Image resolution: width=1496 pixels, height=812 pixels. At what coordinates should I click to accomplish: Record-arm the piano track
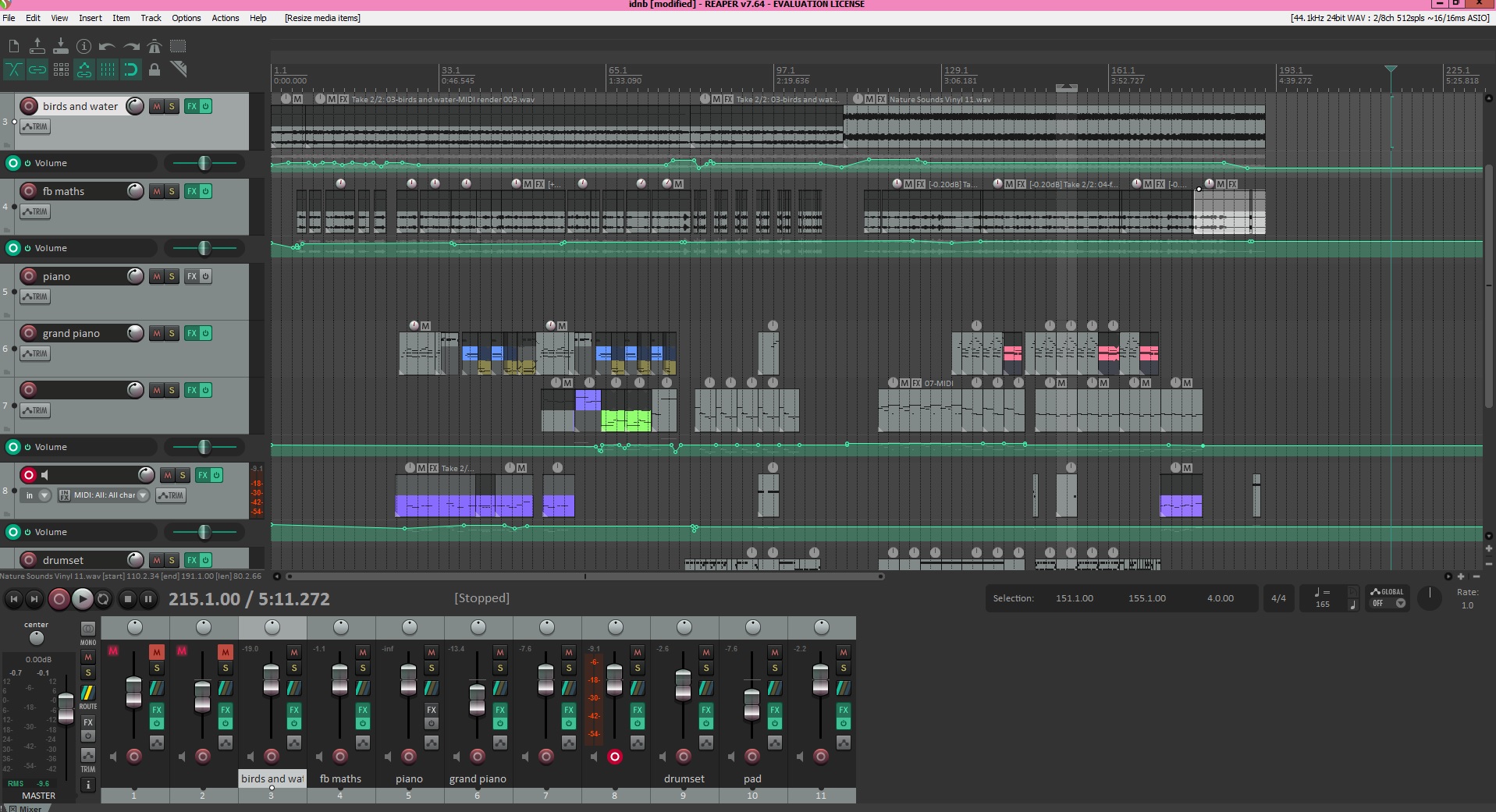pos(29,276)
